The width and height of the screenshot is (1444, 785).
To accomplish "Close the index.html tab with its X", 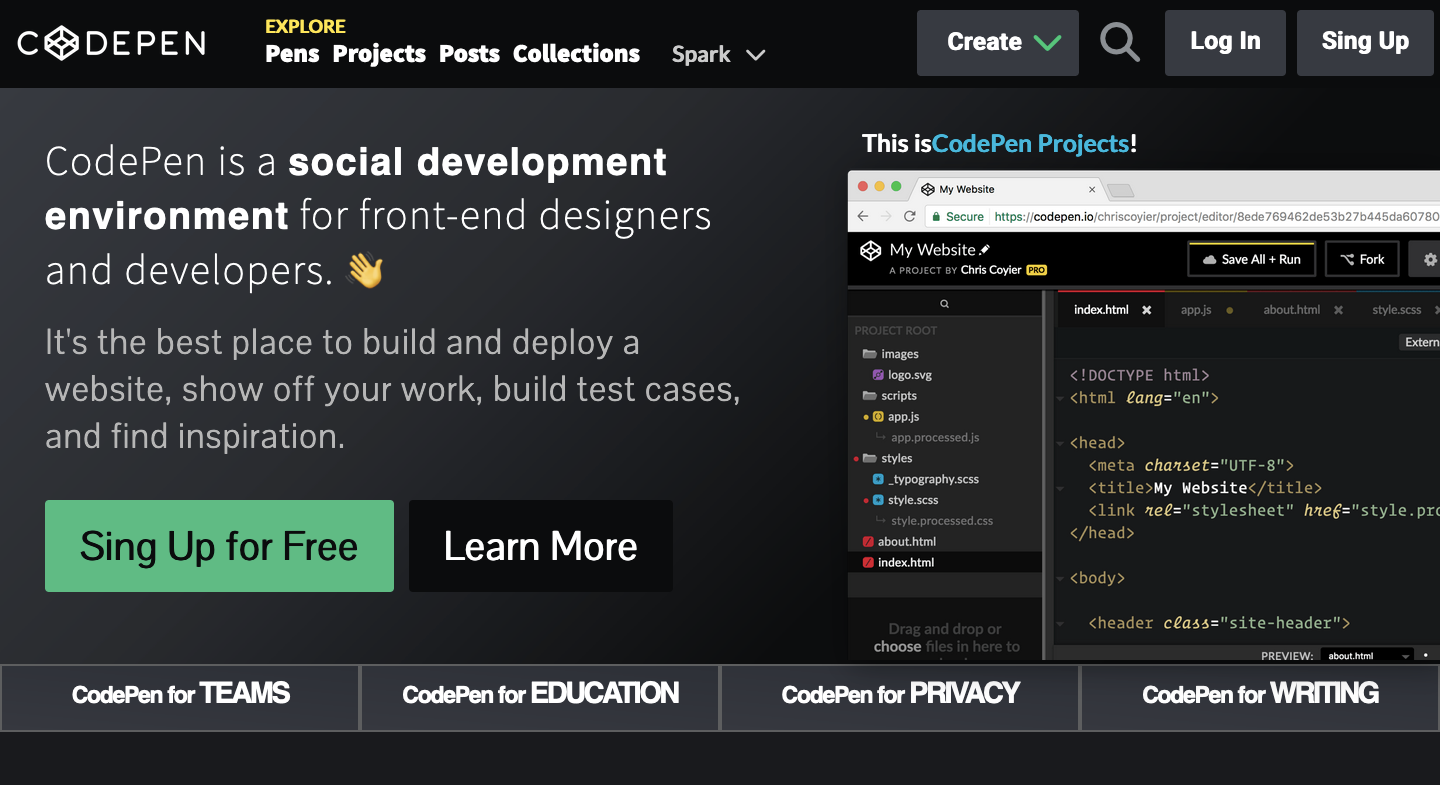I will (x=1146, y=310).
